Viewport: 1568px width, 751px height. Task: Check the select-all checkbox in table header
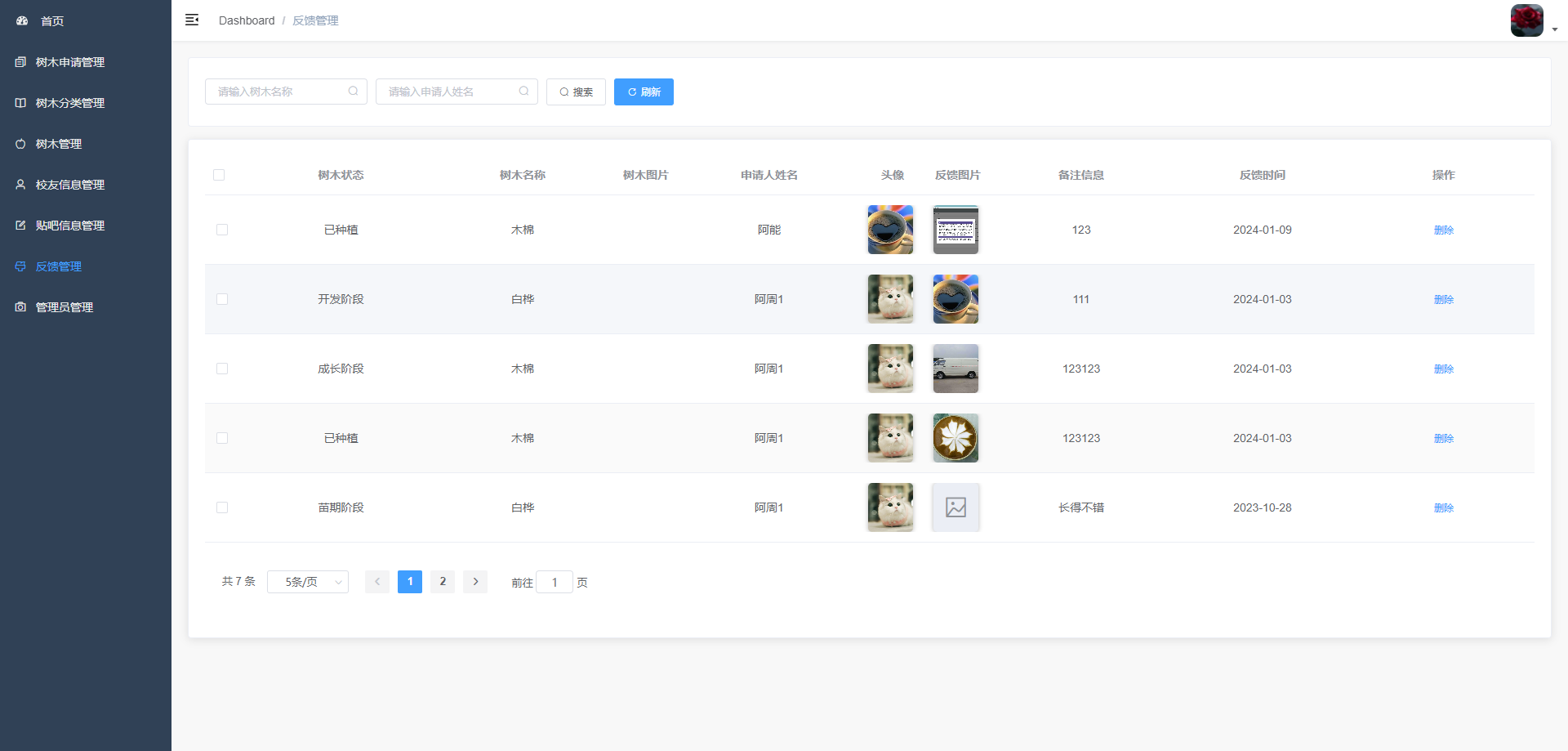point(219,174)
